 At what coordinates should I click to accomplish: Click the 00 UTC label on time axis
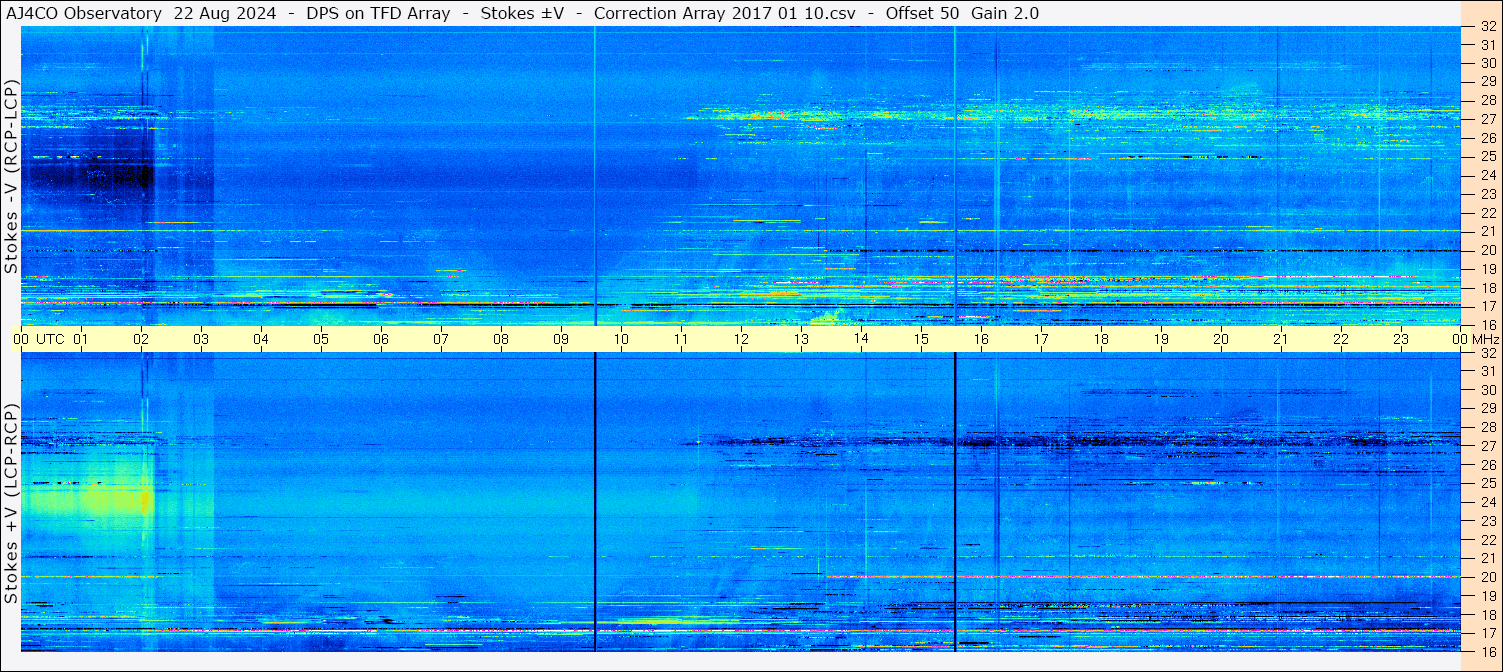pos(39,339)
